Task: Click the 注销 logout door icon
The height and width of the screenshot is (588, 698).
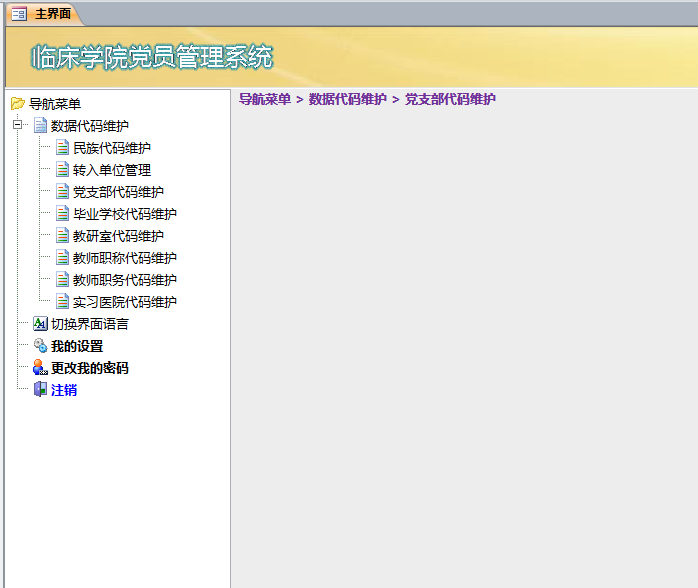Action: 40,389
